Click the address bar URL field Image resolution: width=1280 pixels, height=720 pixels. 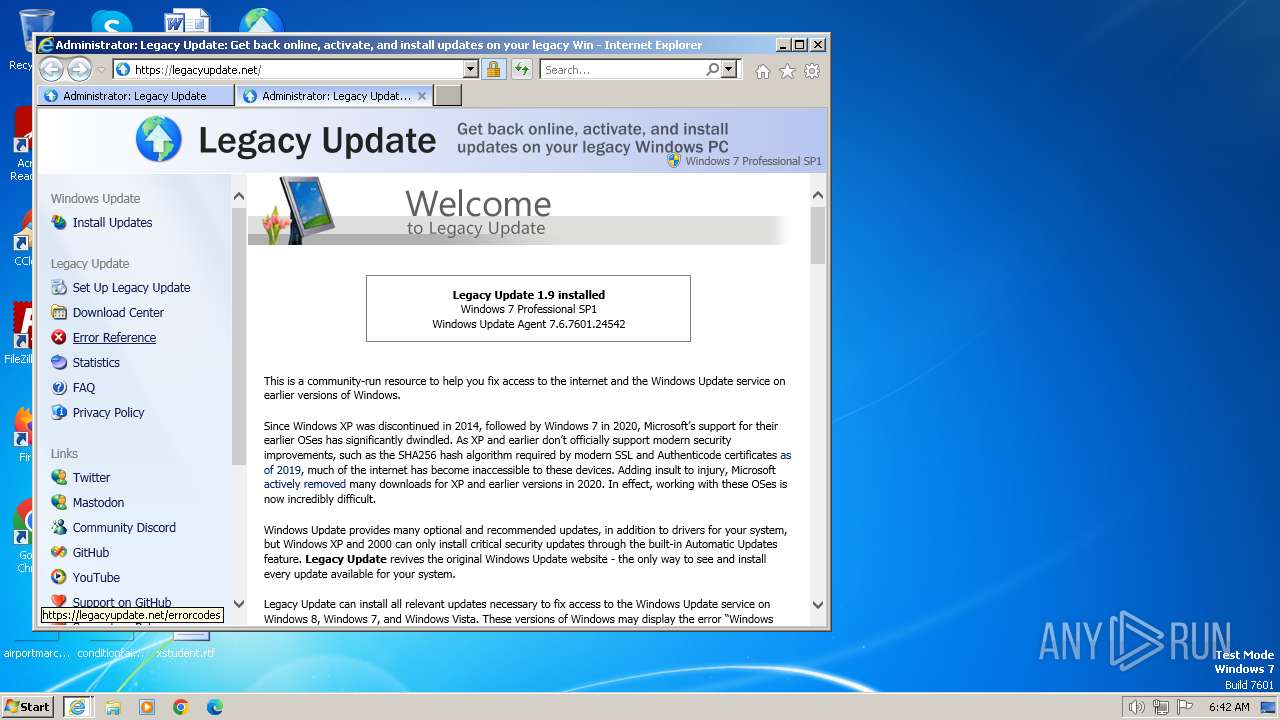(297, 69)
